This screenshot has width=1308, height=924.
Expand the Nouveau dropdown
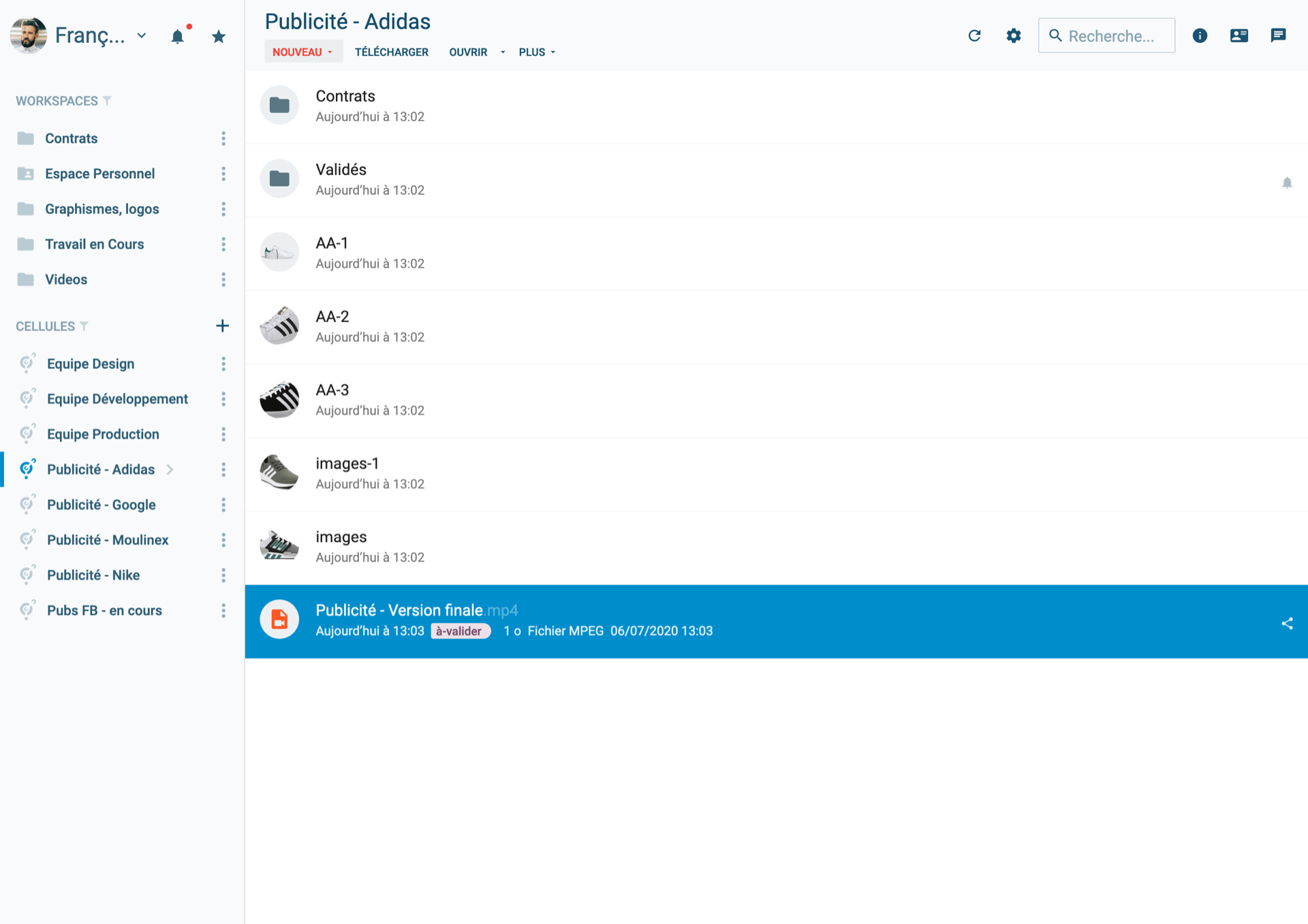pos(303,52)
